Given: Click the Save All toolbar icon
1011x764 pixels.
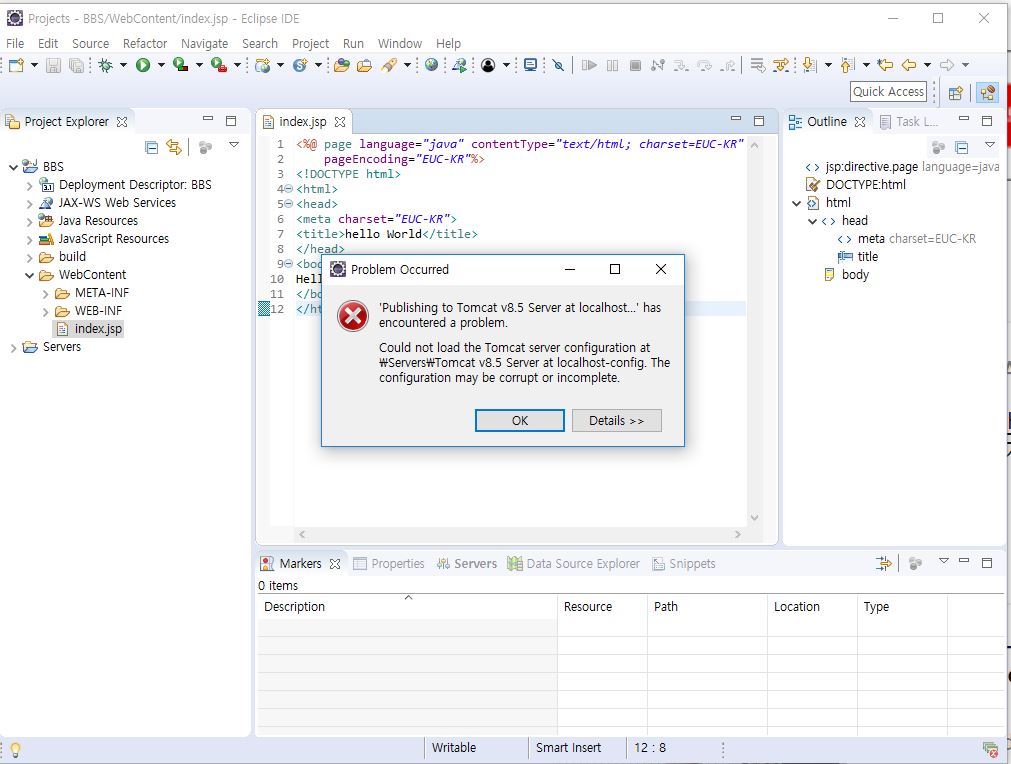Looking at the screenshot, I should 76,65.
